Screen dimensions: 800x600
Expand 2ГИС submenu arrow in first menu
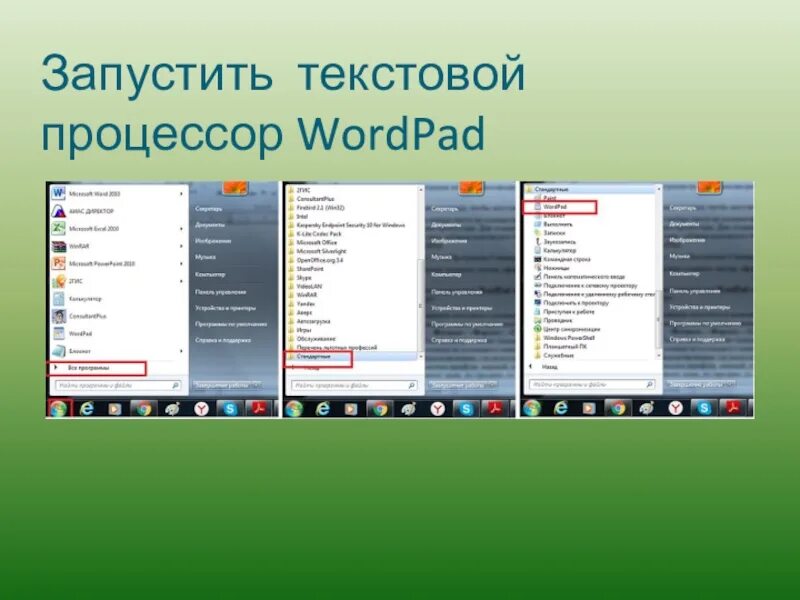click(x=181, y=281)
